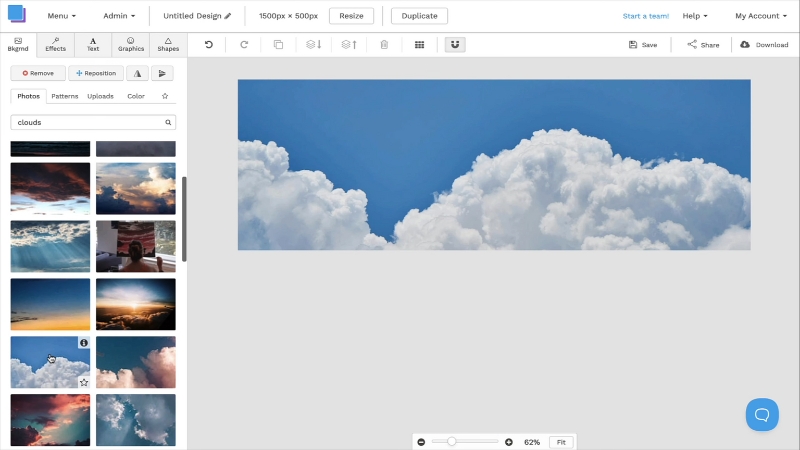This screenshot has width=800, height=450.
Task: Click the search magnifier icon
Action: (168, 122)
